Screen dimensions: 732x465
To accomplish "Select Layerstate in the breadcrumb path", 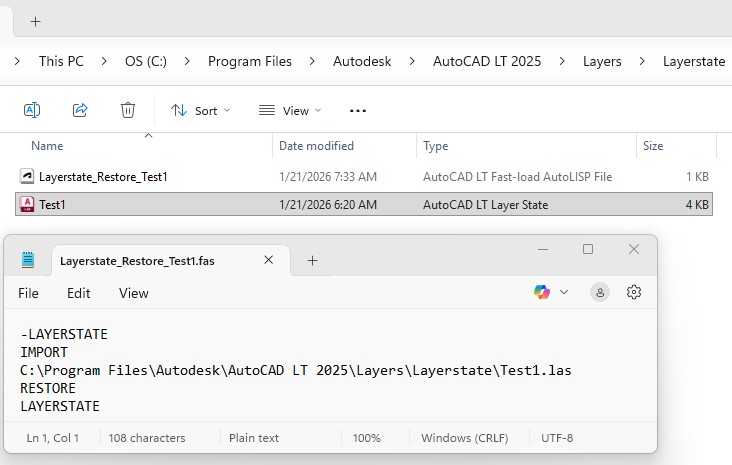I will [694, 61].
